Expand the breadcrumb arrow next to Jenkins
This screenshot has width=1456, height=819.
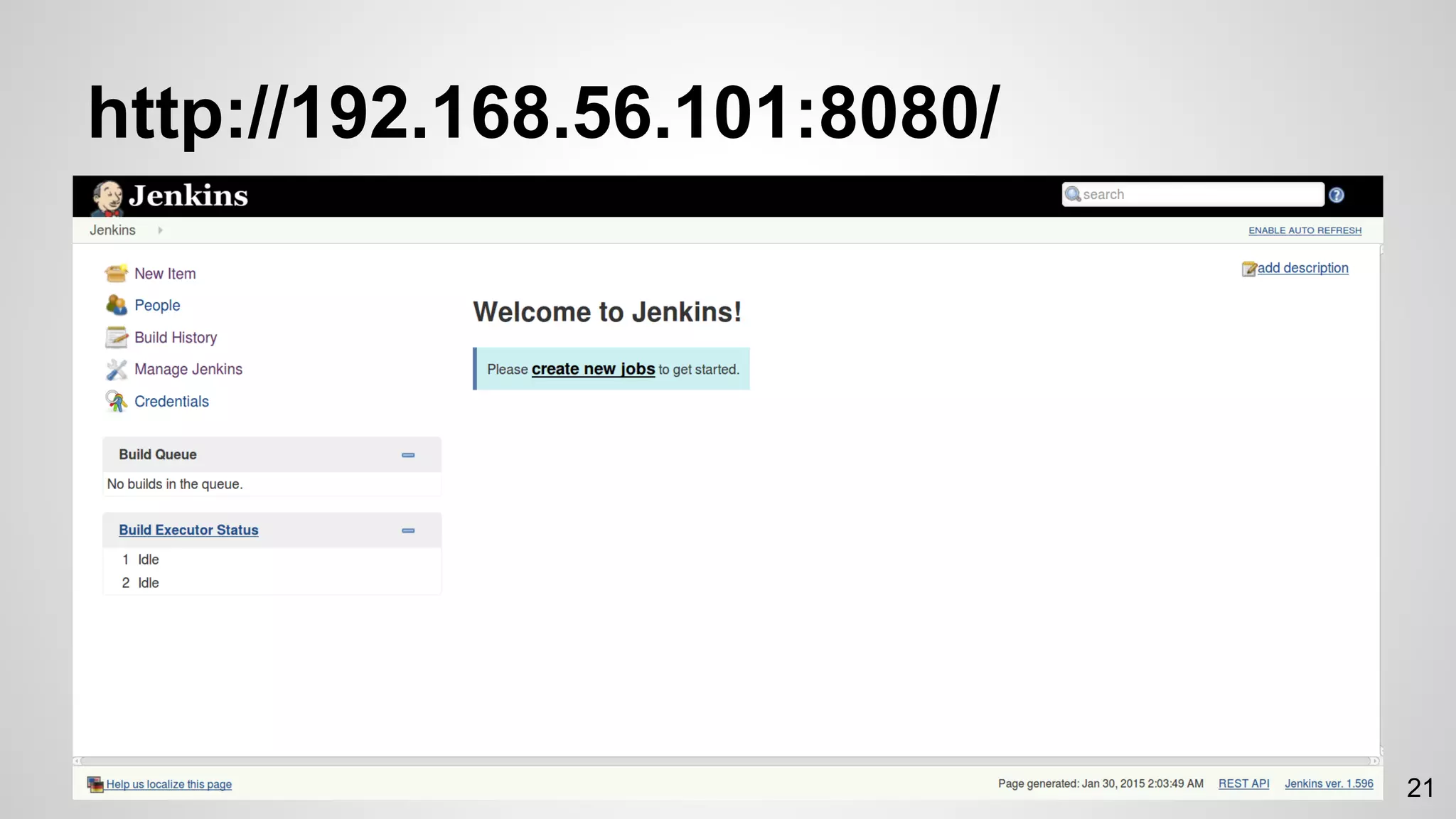coord(160,230)
